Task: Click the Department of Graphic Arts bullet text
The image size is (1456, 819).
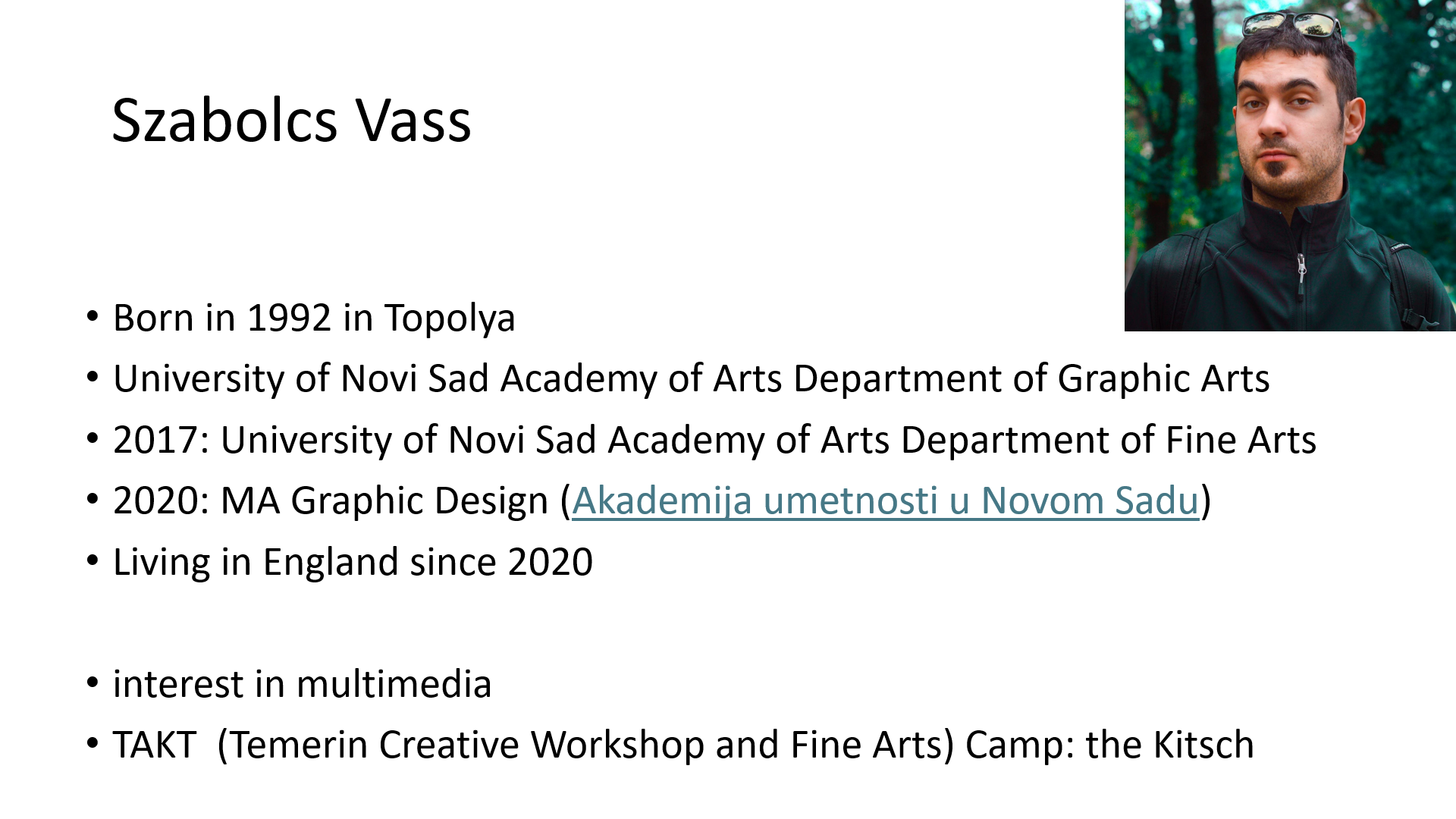Action: click(691, 378)
